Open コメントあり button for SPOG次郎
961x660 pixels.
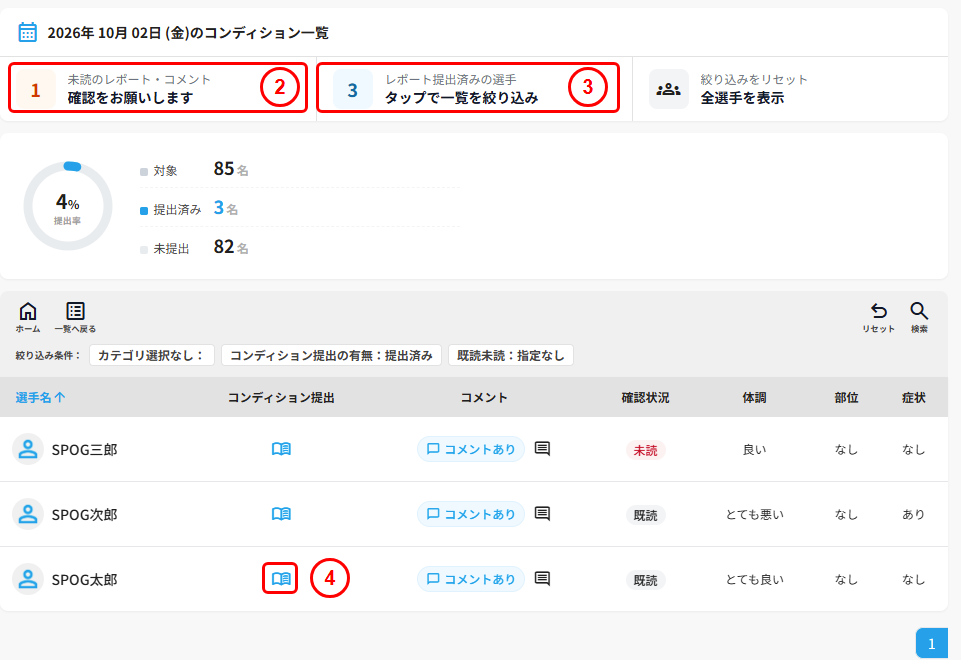471,514
